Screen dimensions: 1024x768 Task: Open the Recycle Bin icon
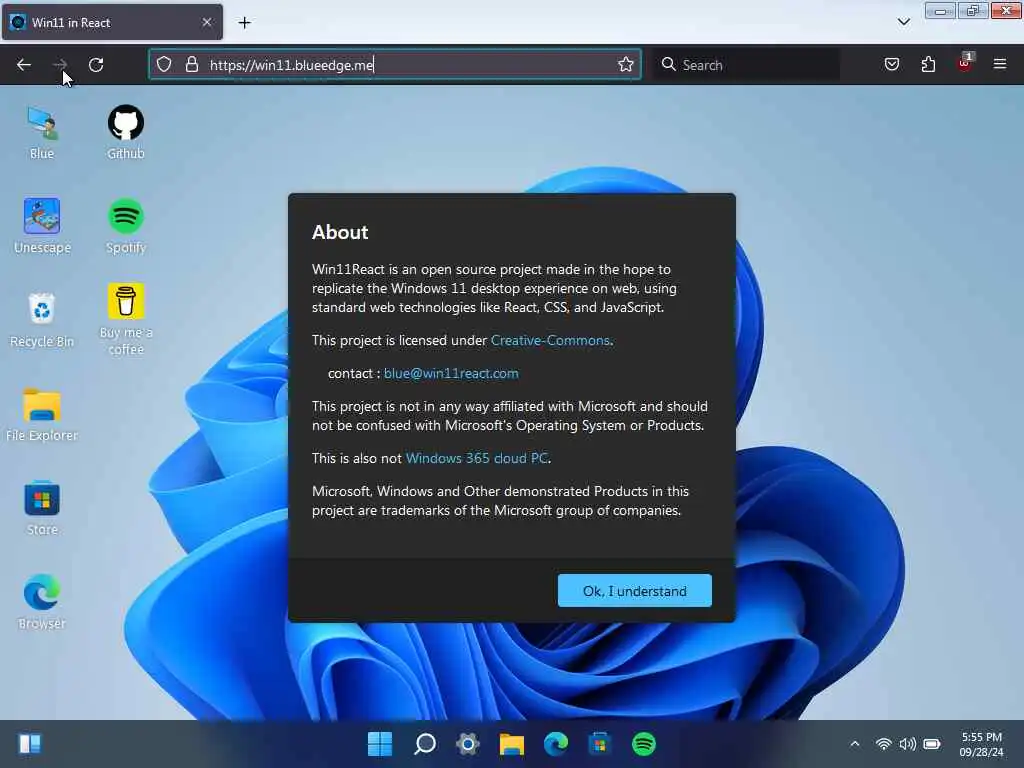(42, 320)
